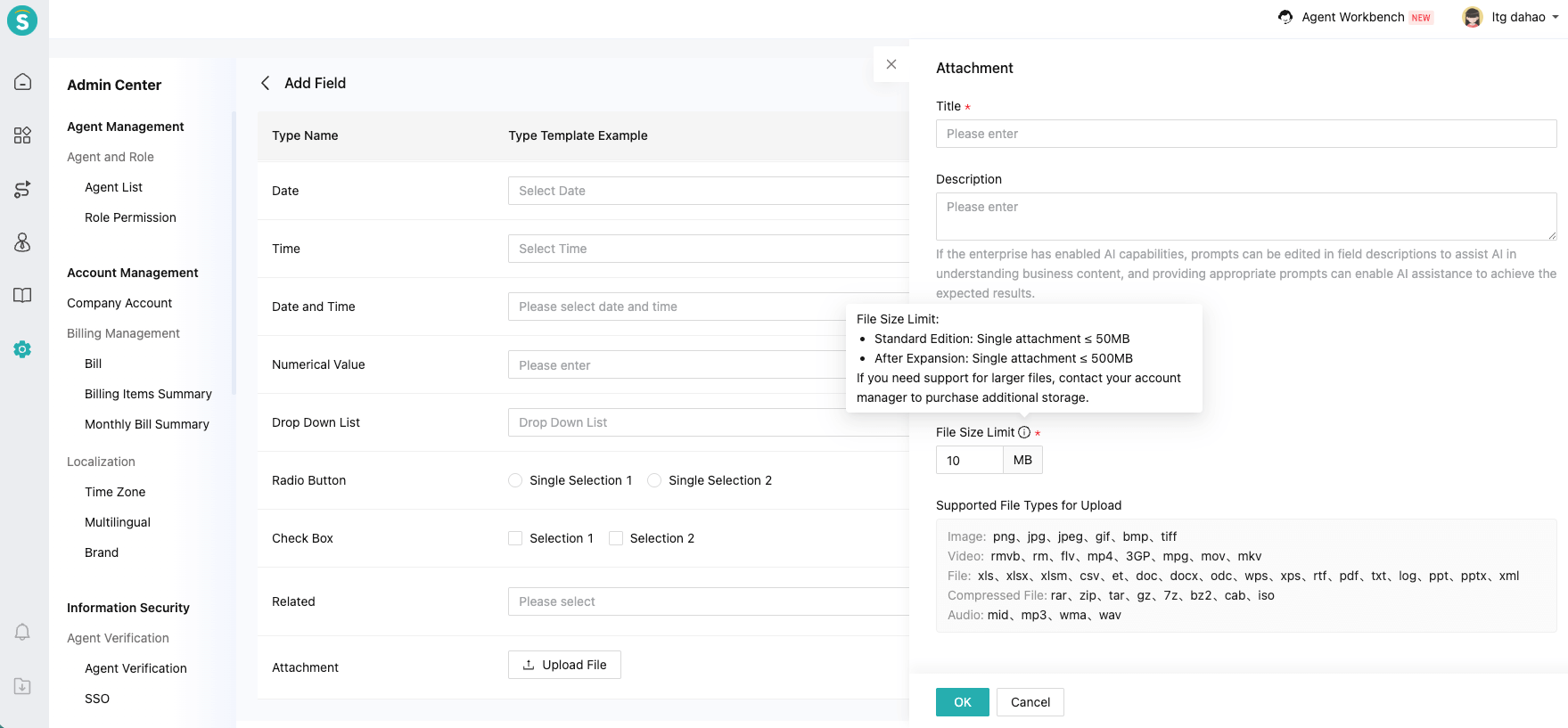Click the File Size Limit info icon

pos(1024,432)
